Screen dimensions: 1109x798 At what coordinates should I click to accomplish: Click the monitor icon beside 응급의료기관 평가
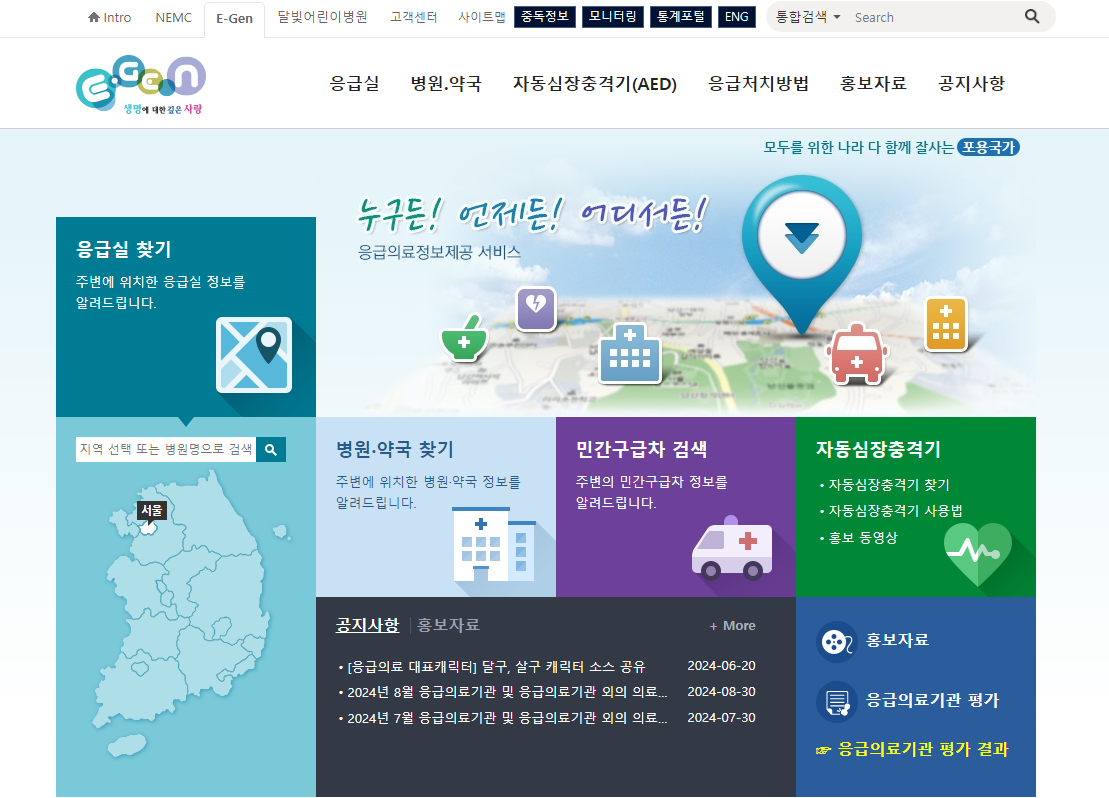click(837, 701)
